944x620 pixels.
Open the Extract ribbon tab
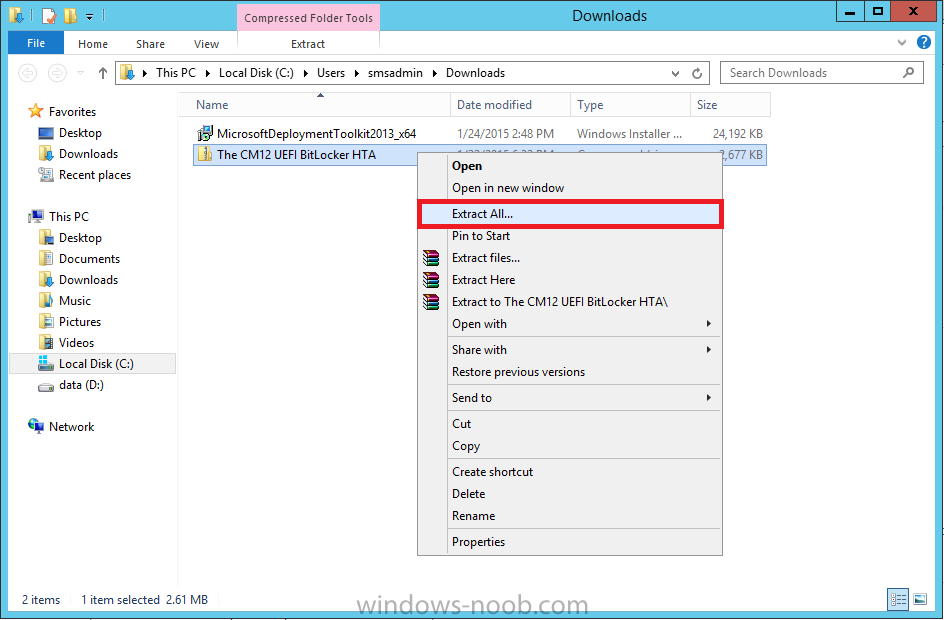308,44
